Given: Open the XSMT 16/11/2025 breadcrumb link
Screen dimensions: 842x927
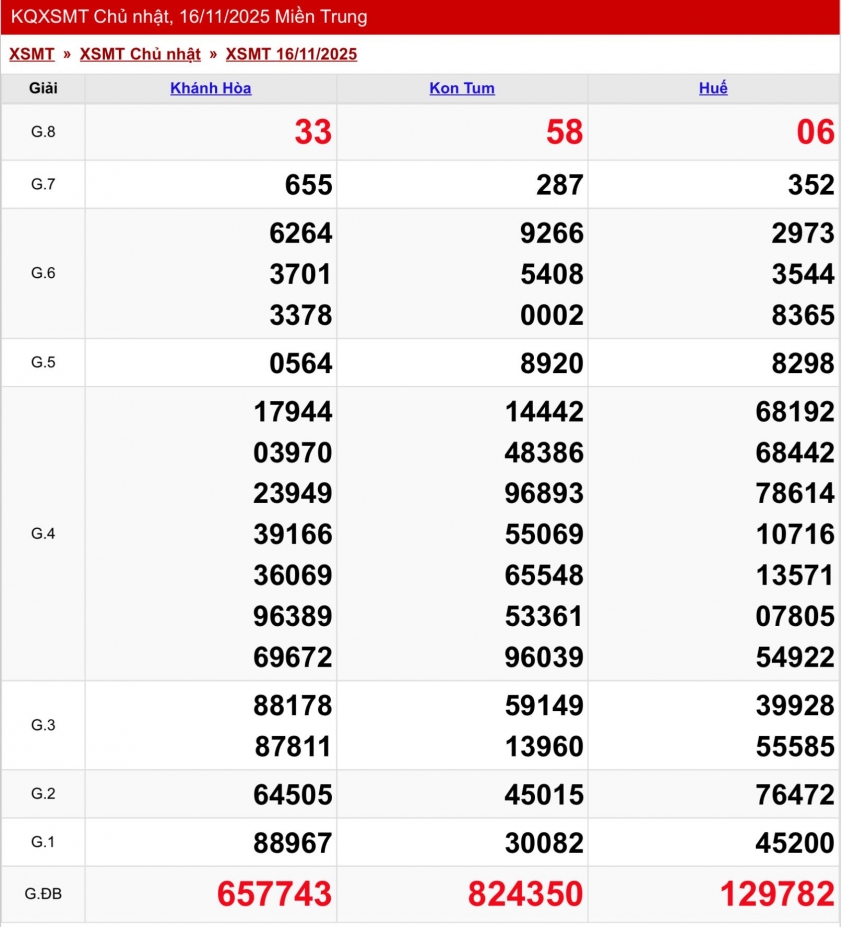Looking at the screenshot, I should pyautogui.click(x=291, y=54).
